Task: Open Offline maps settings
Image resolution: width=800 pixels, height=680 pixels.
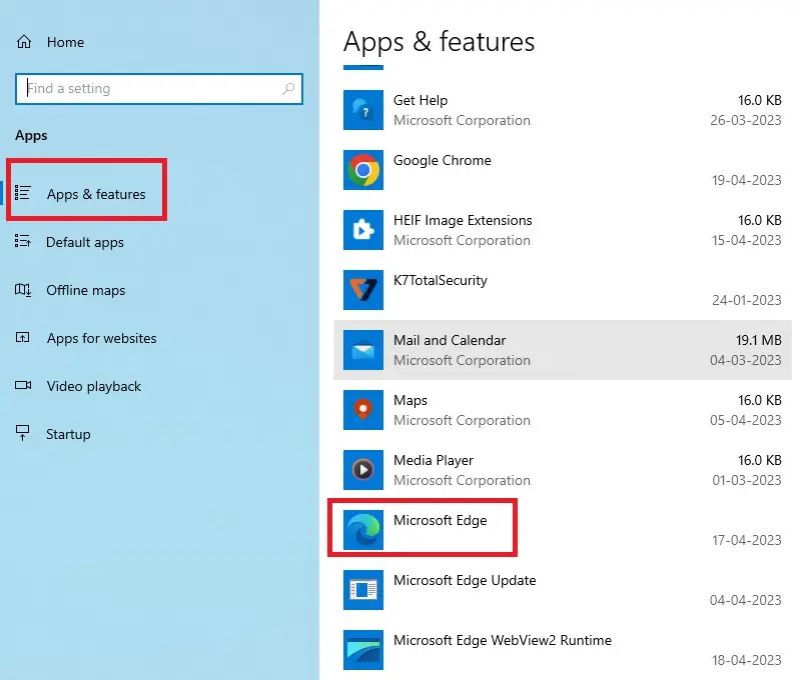Action: [84, 290]
